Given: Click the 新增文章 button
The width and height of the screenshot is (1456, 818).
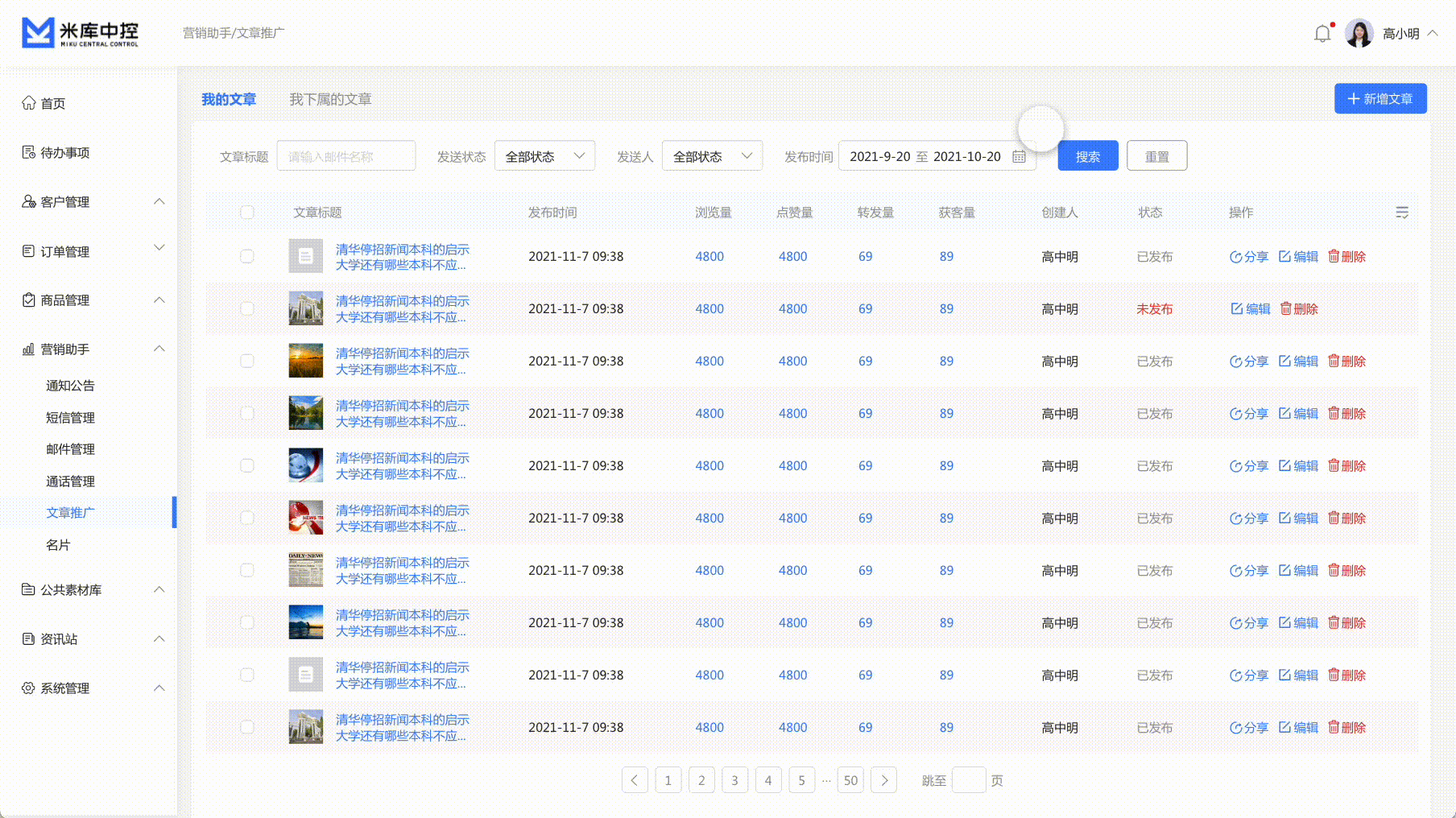Looking at the screenshot, I should (x=1380, y=98).
